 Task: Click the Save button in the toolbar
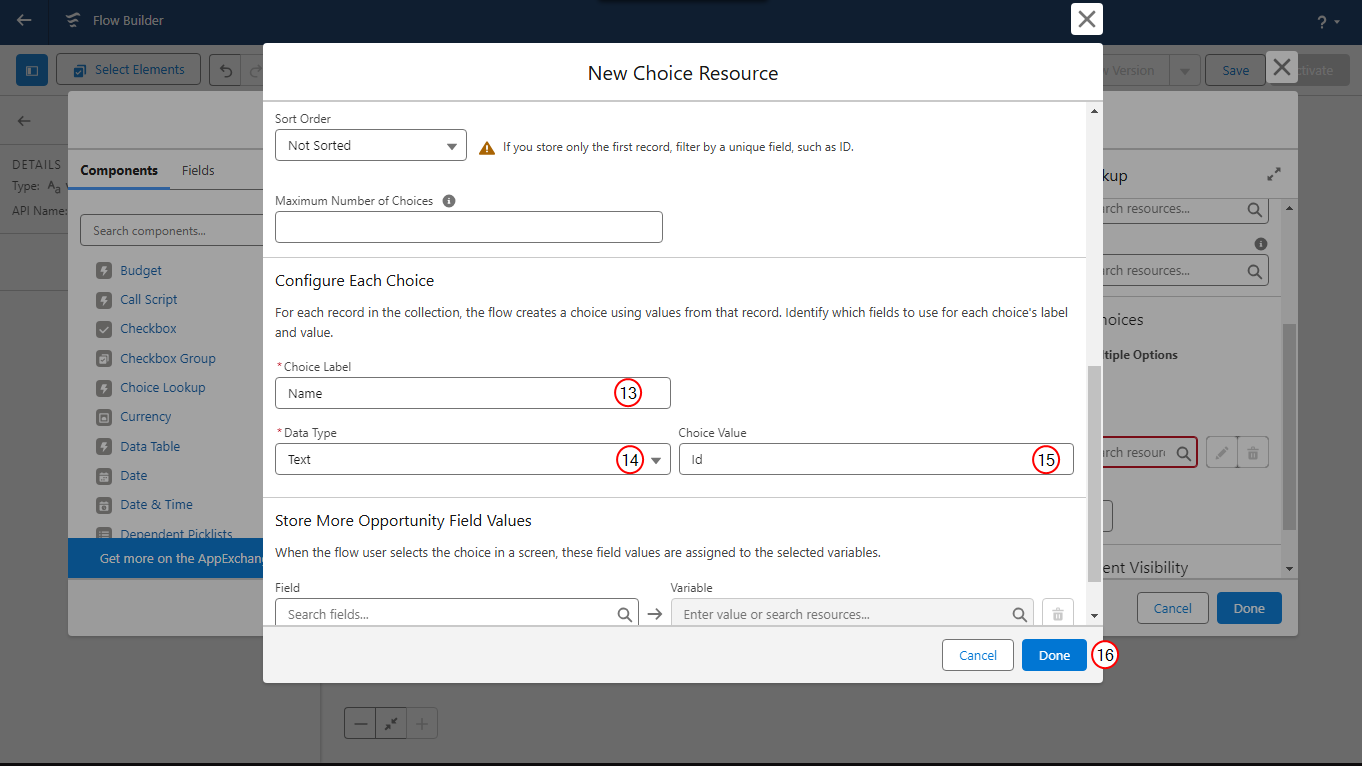1236,70
